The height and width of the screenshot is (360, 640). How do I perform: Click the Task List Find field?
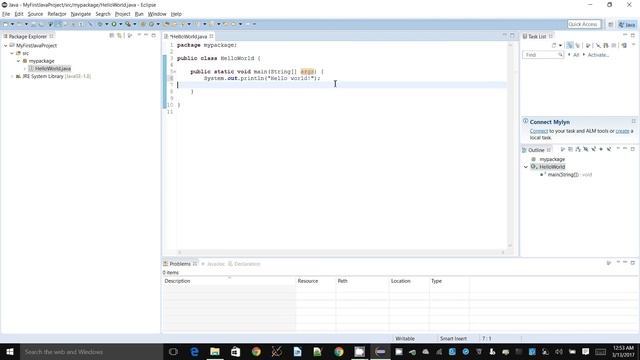pos(543,55)
